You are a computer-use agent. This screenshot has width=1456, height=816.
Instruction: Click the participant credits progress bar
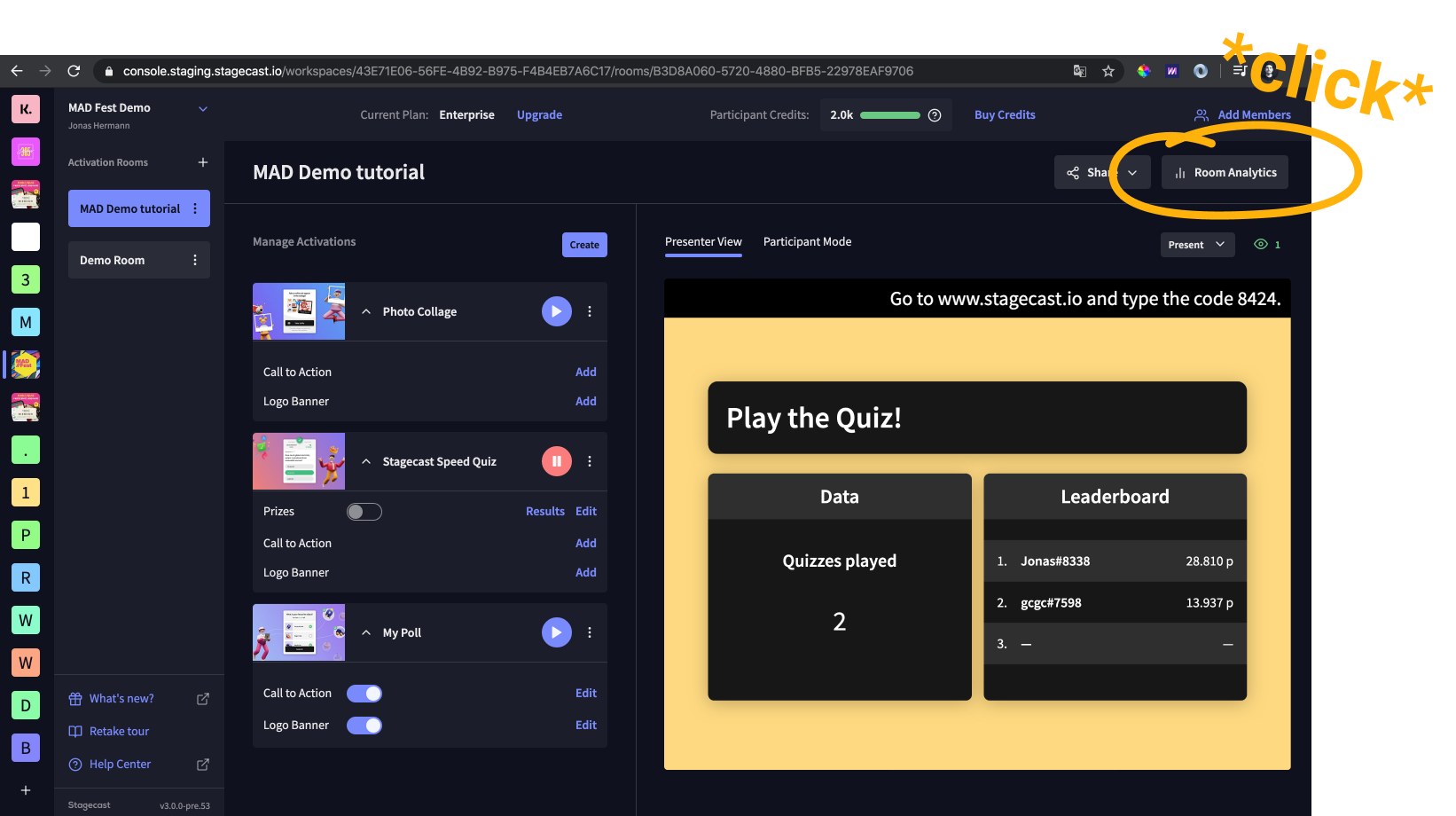pos(890,115)
